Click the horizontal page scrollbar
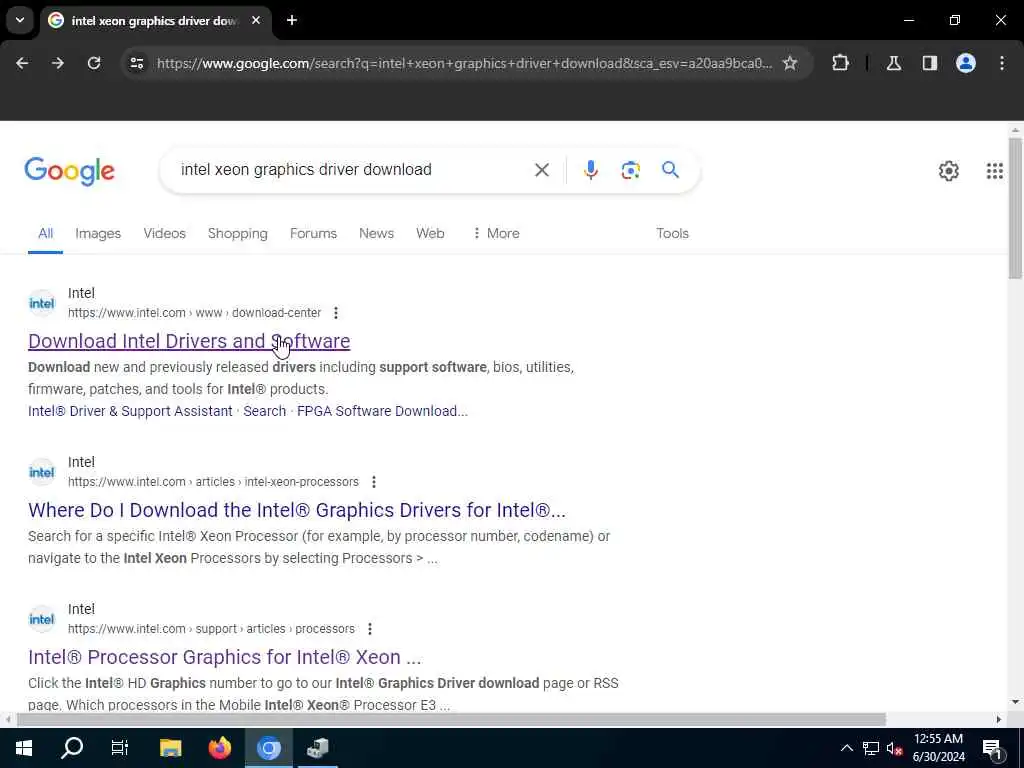 tap(451, 719)
